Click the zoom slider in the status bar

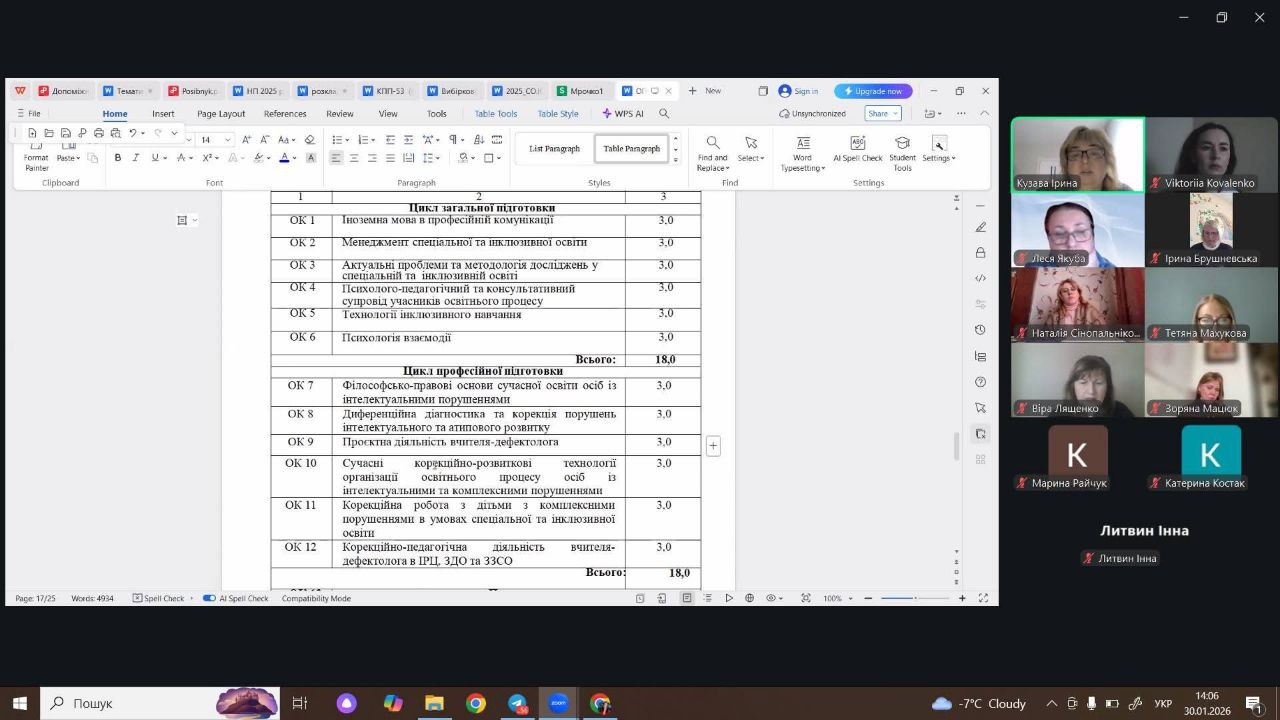coord(914,598)
